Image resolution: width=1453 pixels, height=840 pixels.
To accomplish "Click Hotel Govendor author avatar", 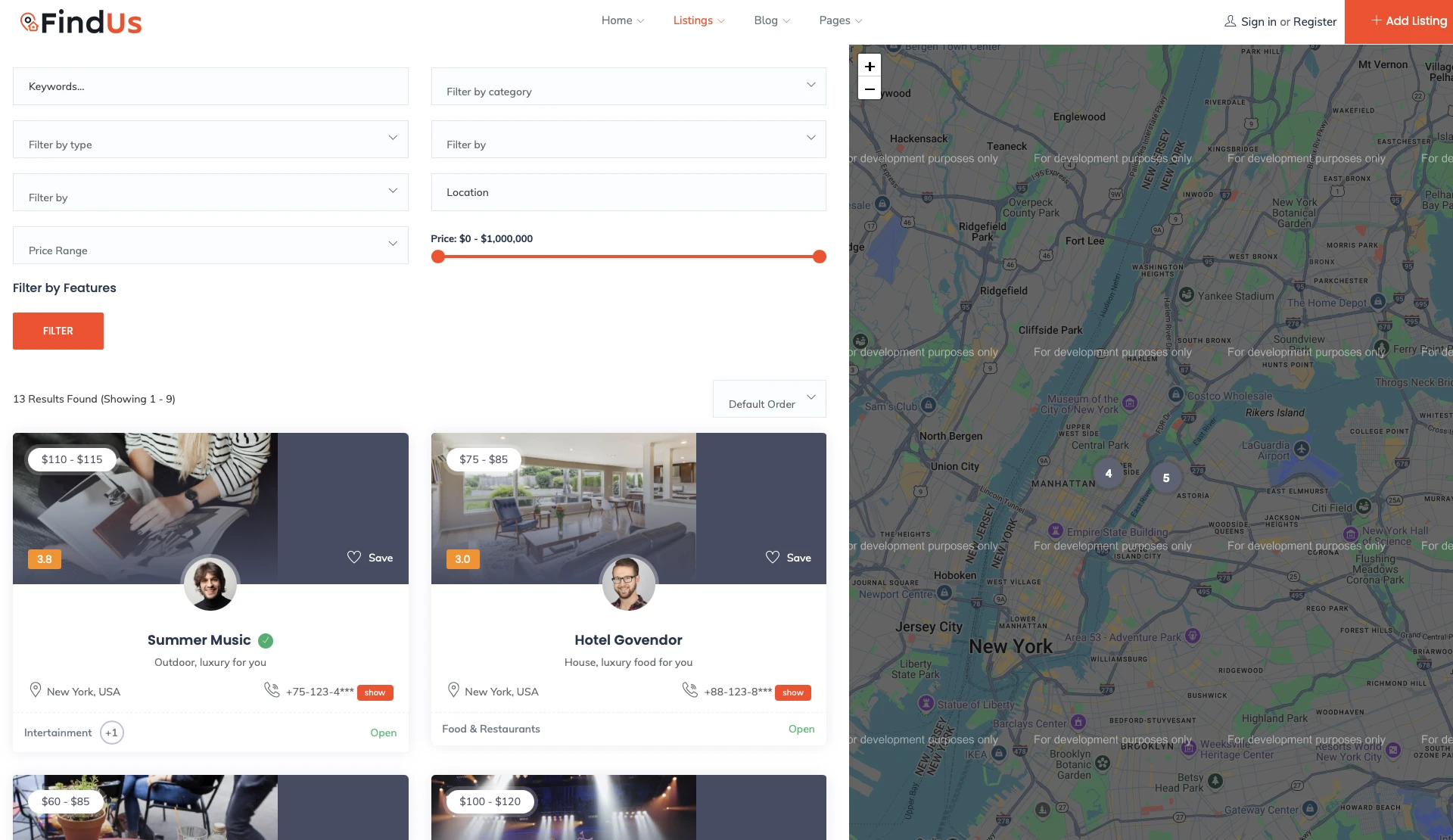I will [628, 584].
